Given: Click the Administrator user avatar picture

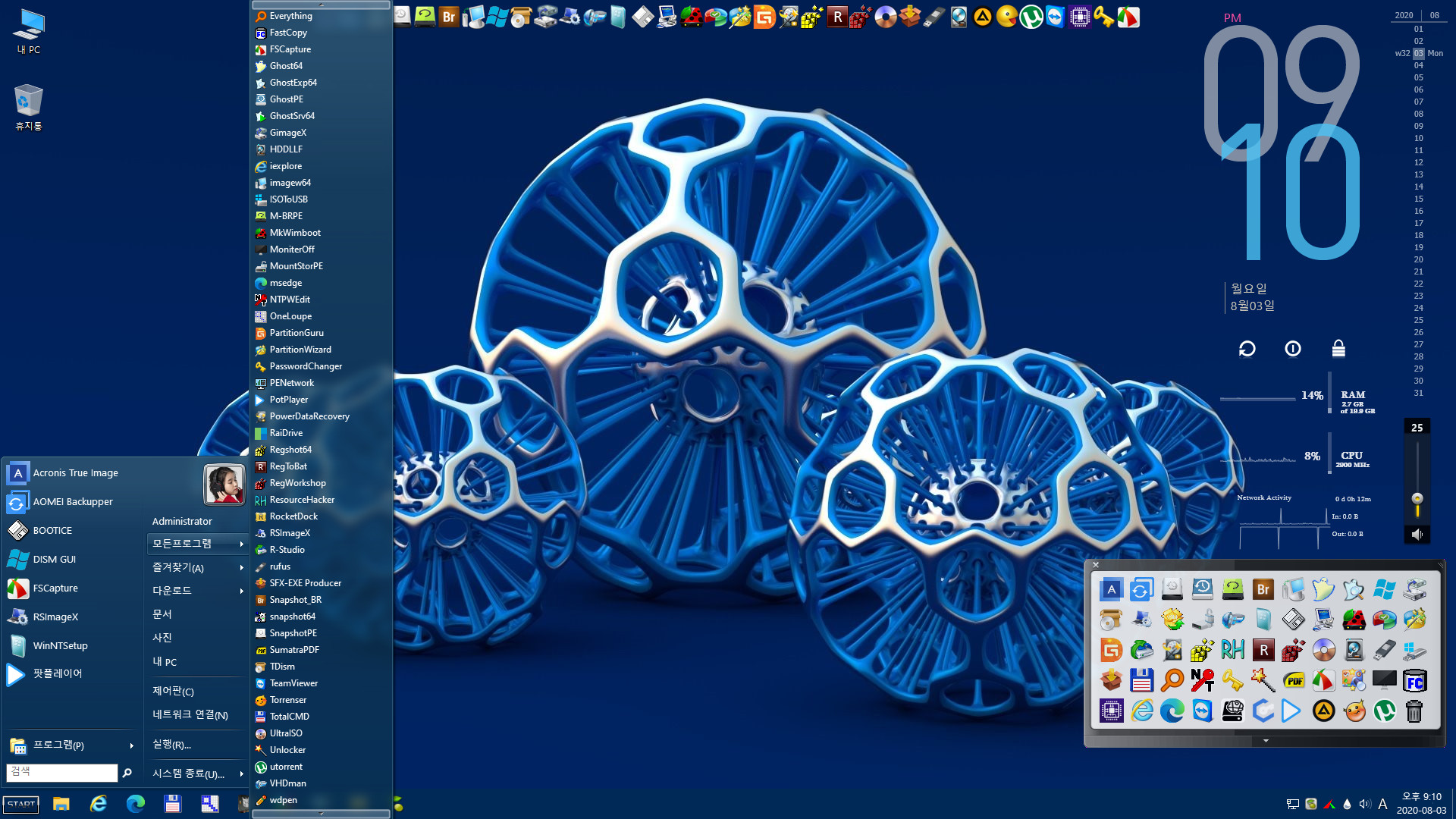Looking at the screenshot, I should [224, 484].
